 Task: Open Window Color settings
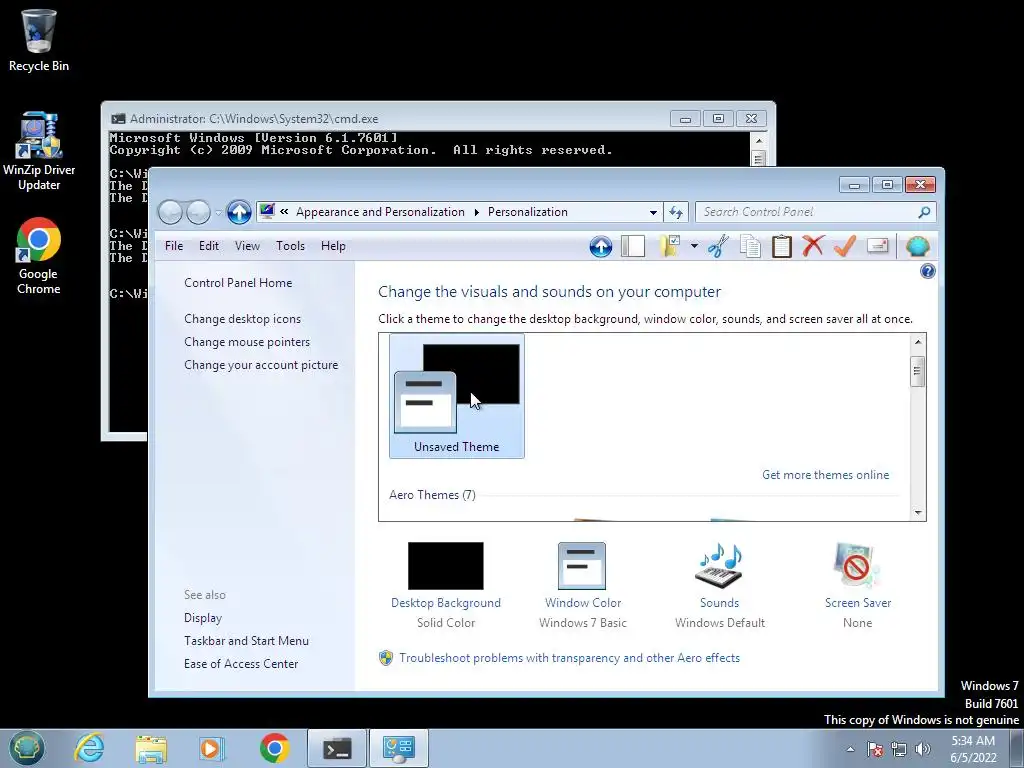coord(583,584)
